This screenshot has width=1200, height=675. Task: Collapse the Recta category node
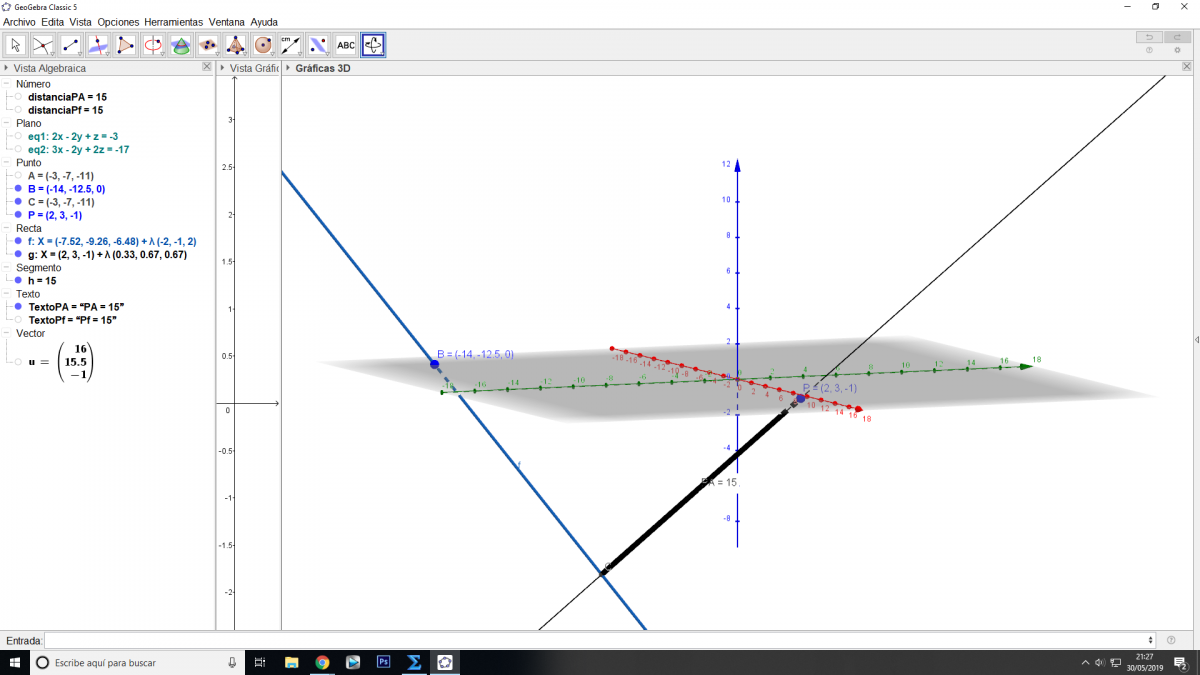[x=8, y=228]
